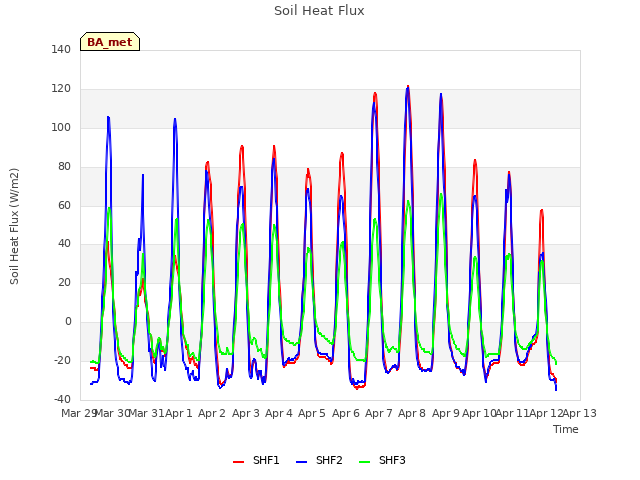Click the Apr 5 x-axis label
Image resolution: width=640 pixels, height=480 pixels.
(312, 413)
